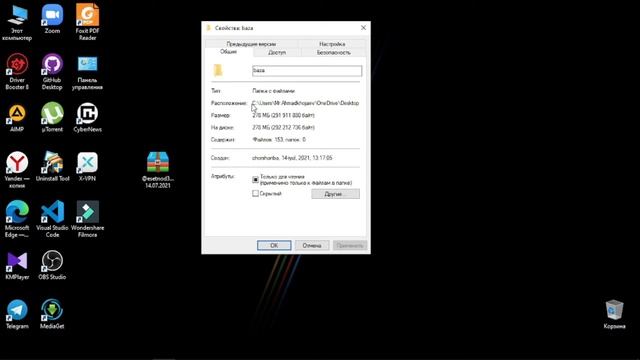Launch Microsoft Edge shortcut
The image size is (640, 360).
tap(17, 219)
